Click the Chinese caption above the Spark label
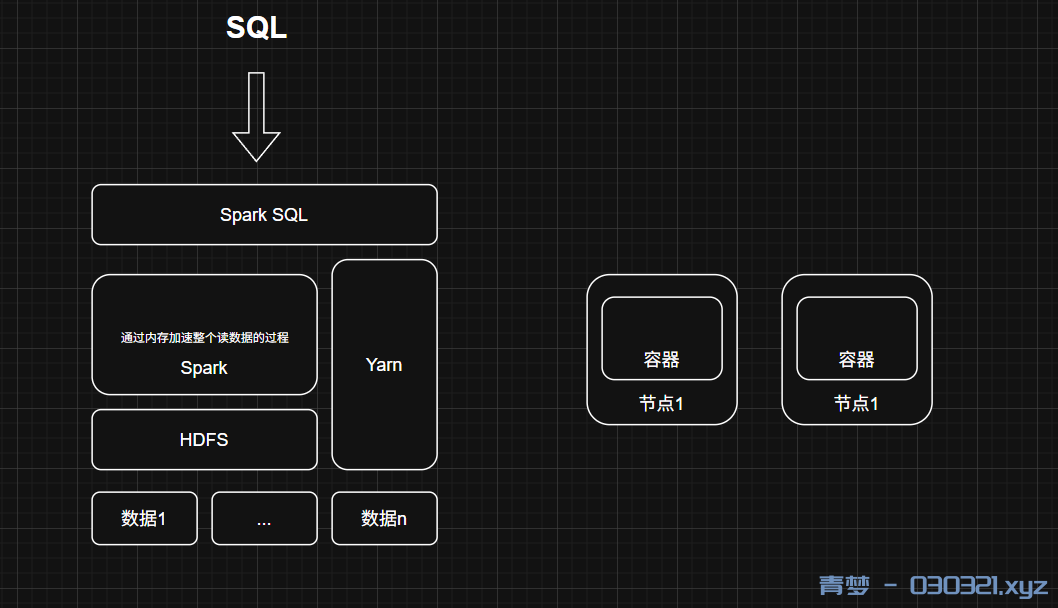The image size is (1058, 608). (x=204, y=338)
